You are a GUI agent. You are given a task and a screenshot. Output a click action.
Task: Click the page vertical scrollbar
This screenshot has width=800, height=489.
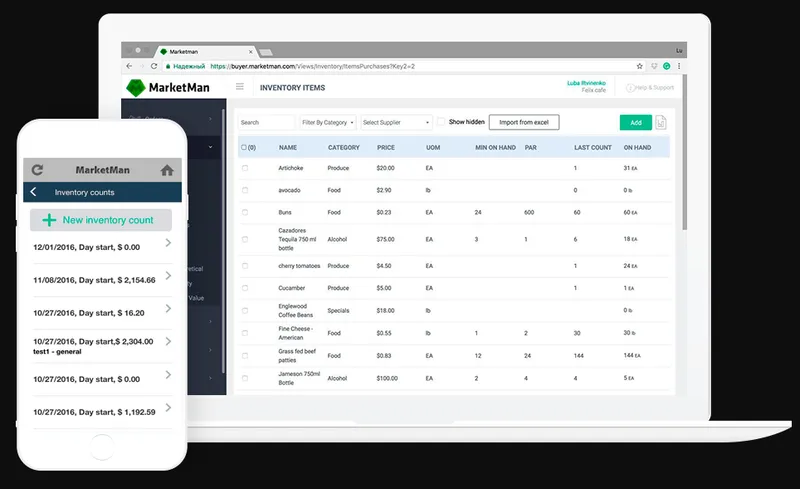pyautogui.click(x=685, y=152)
